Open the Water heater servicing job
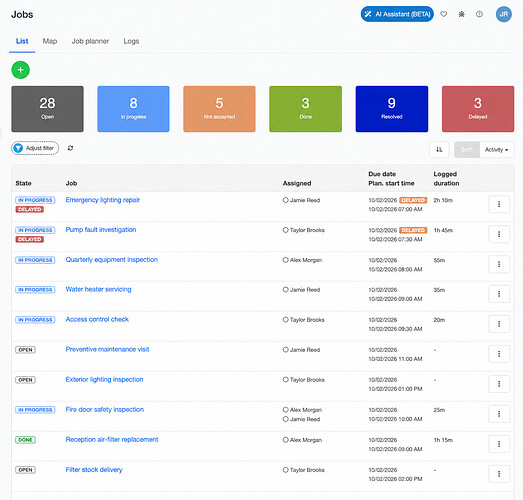523x500 pixels. tap(98, 289)
